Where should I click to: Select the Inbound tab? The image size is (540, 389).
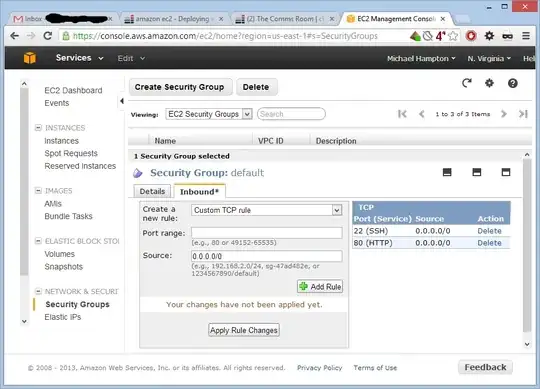click(199, 191)
